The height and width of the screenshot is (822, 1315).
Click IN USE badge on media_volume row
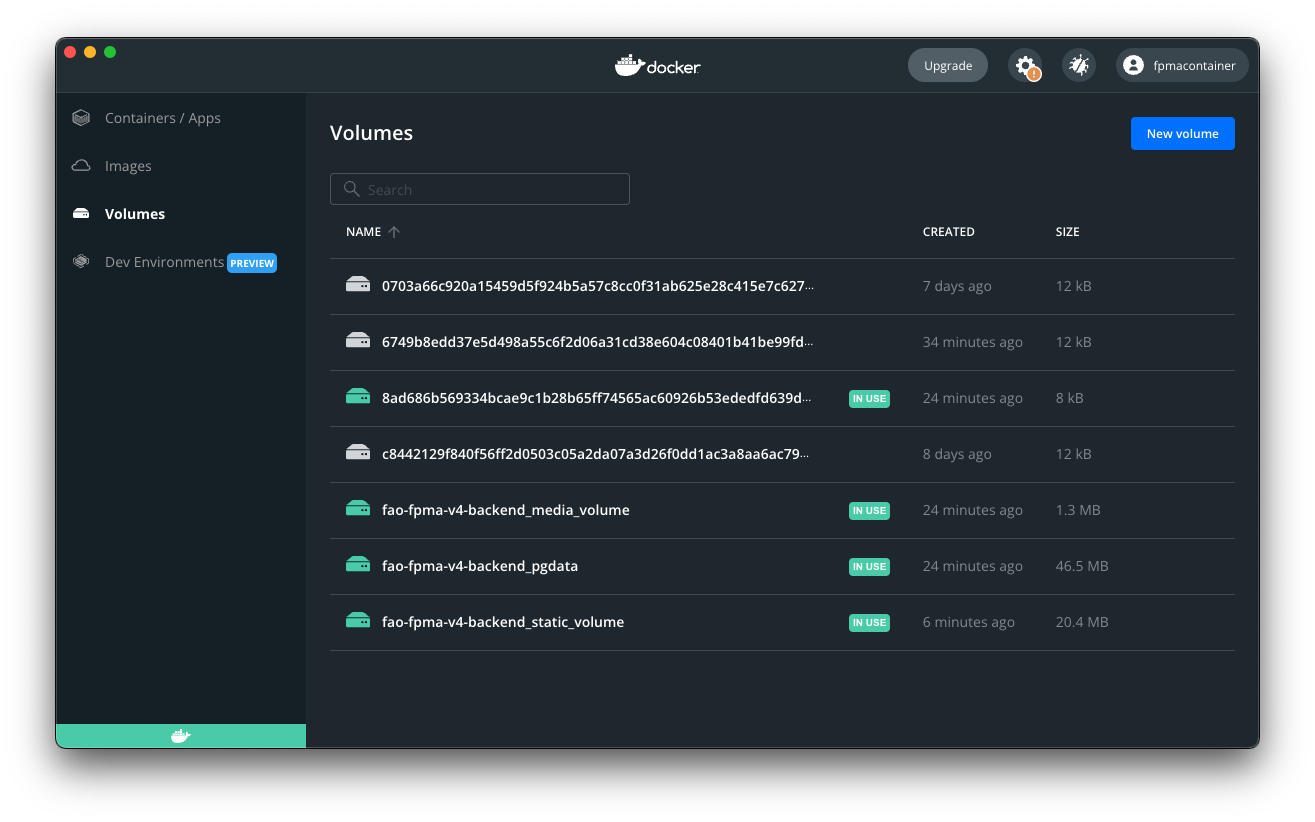[x=869, y=510]
